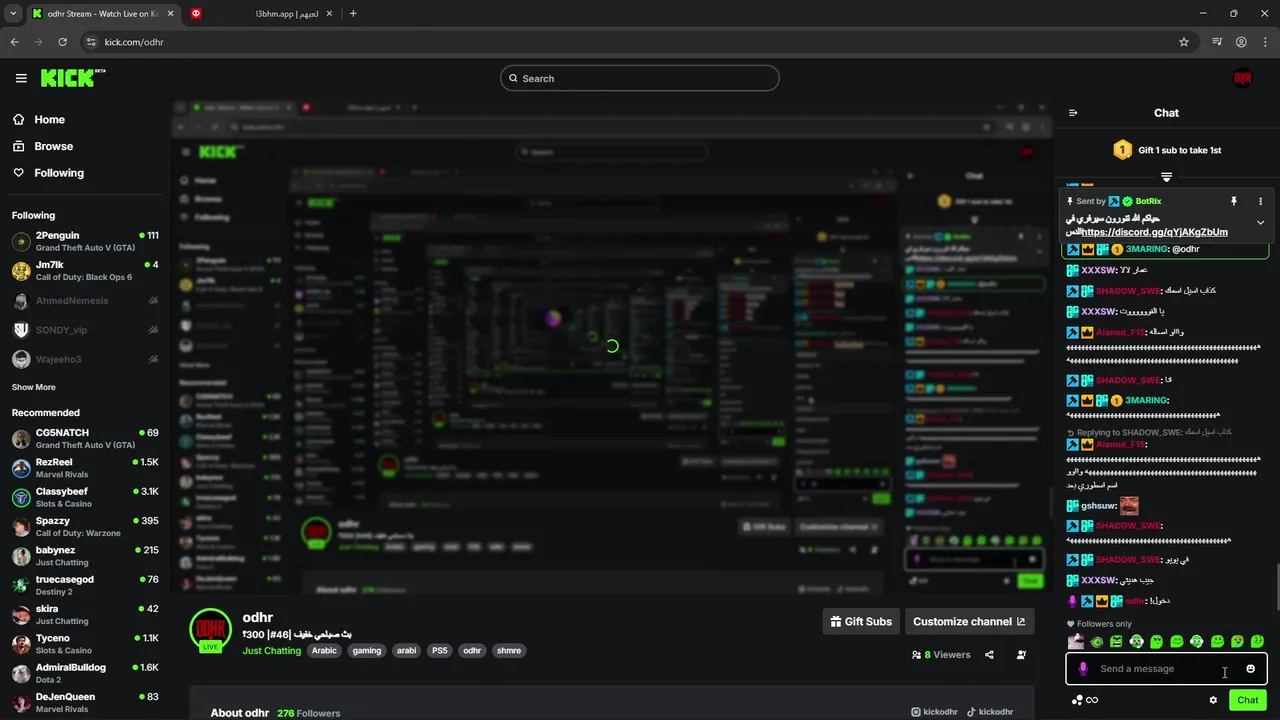Open the channel points infinity icon
1280x720 pixels.
click(x=1085, y=700)
